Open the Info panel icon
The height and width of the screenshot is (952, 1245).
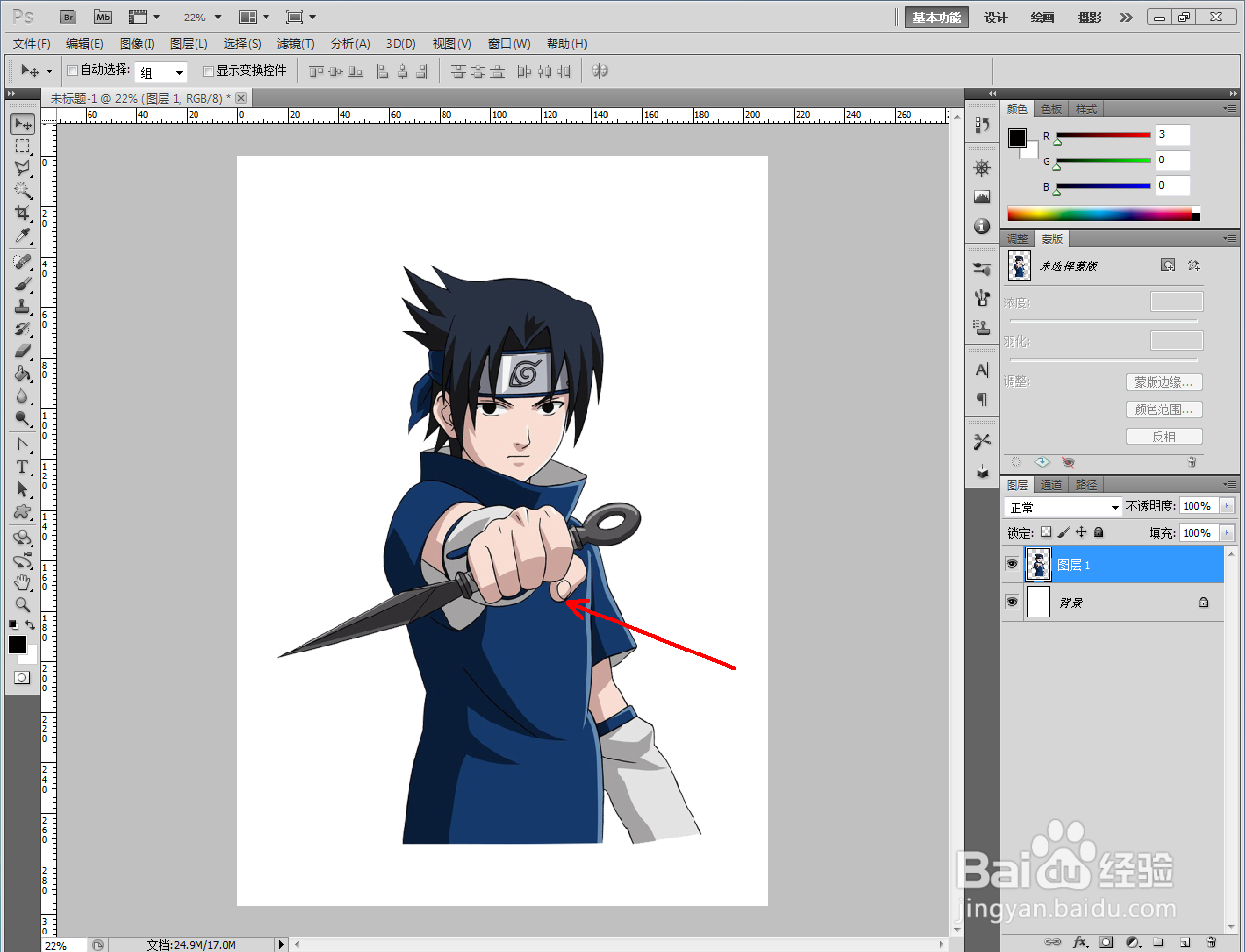pyautogui.click(x=981, y=227)
